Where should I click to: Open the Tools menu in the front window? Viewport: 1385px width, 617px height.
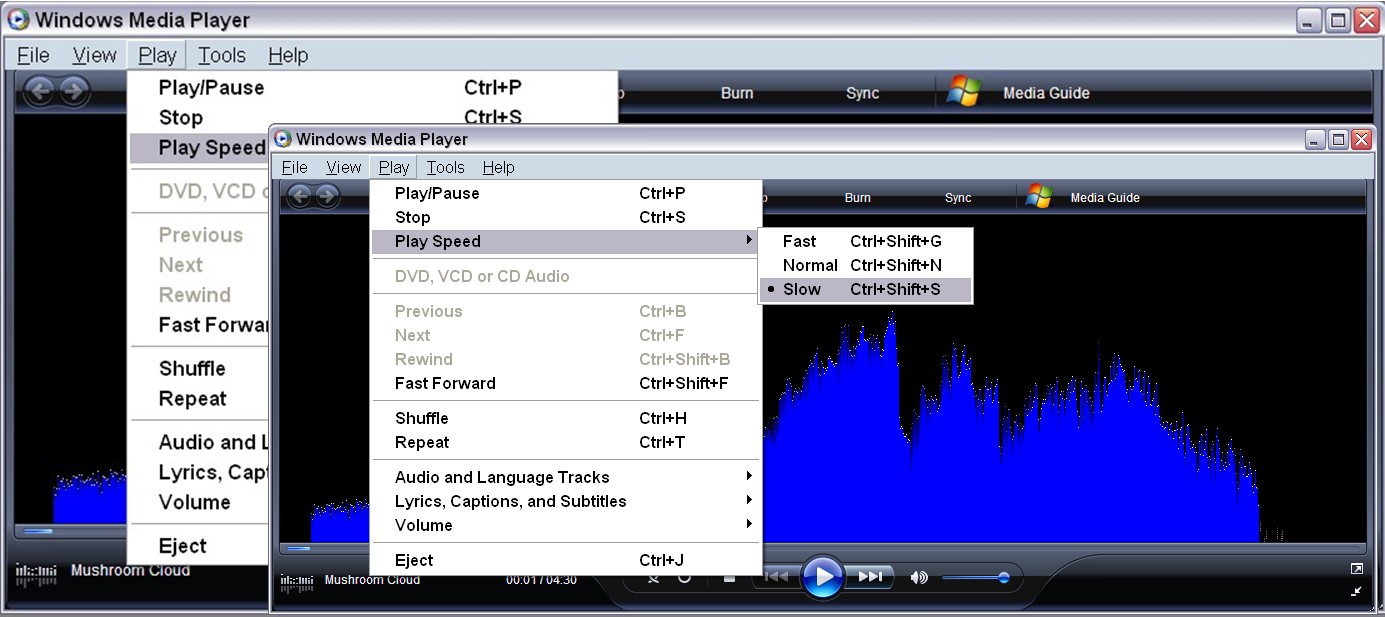point(445,167)
